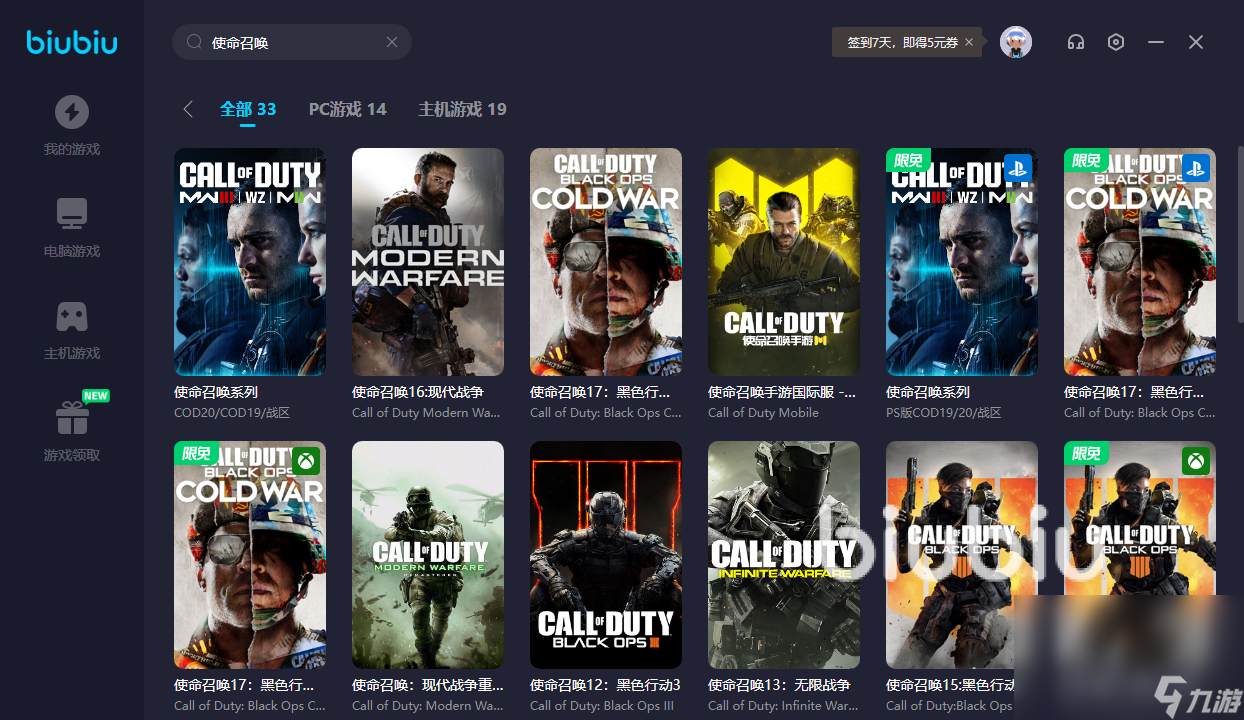This screenshot has height=720, width=1244.
Task: Open 使命召唤16:现代战争 cover
Action: coord(428,262)
